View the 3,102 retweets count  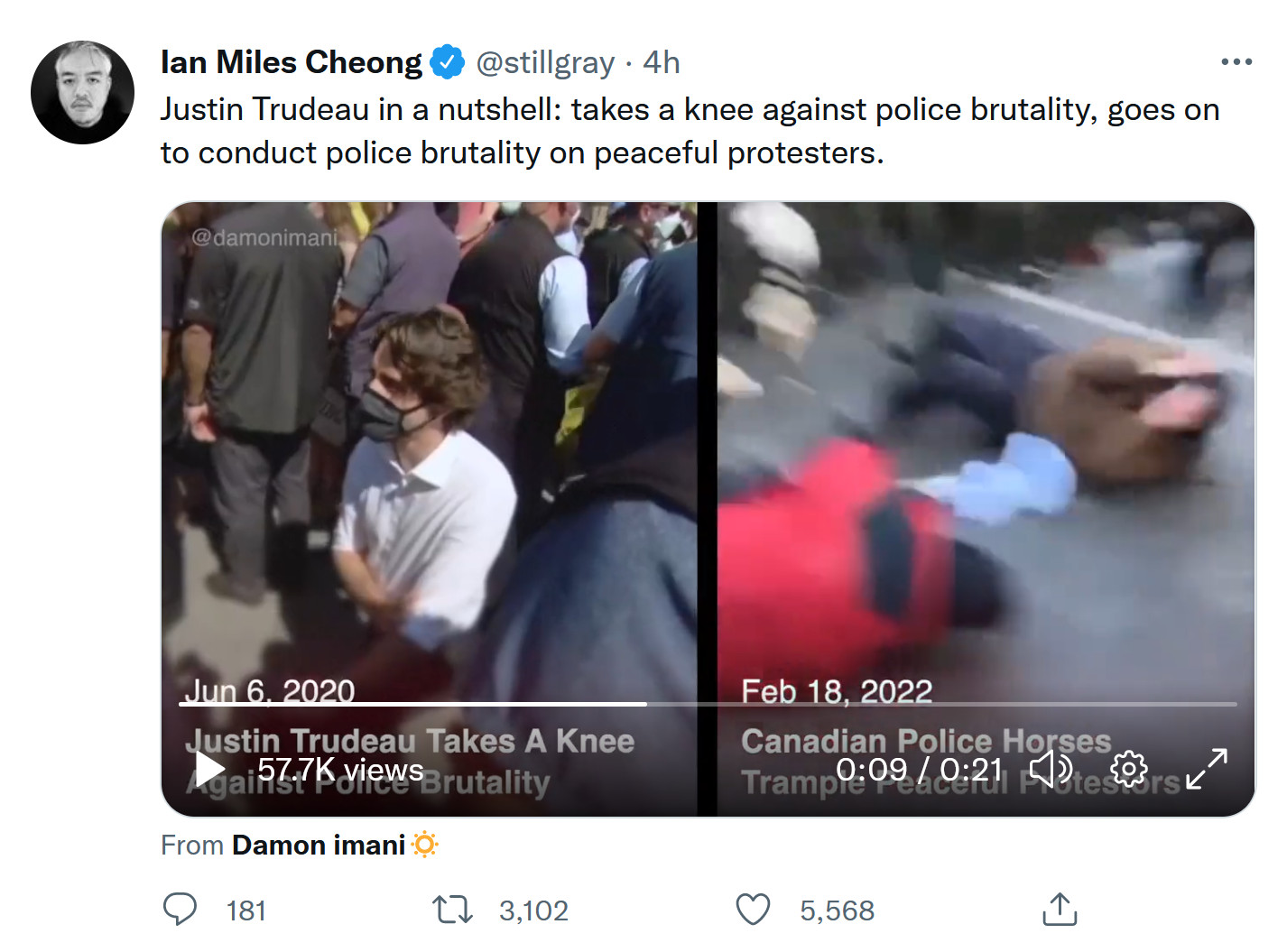533,910
